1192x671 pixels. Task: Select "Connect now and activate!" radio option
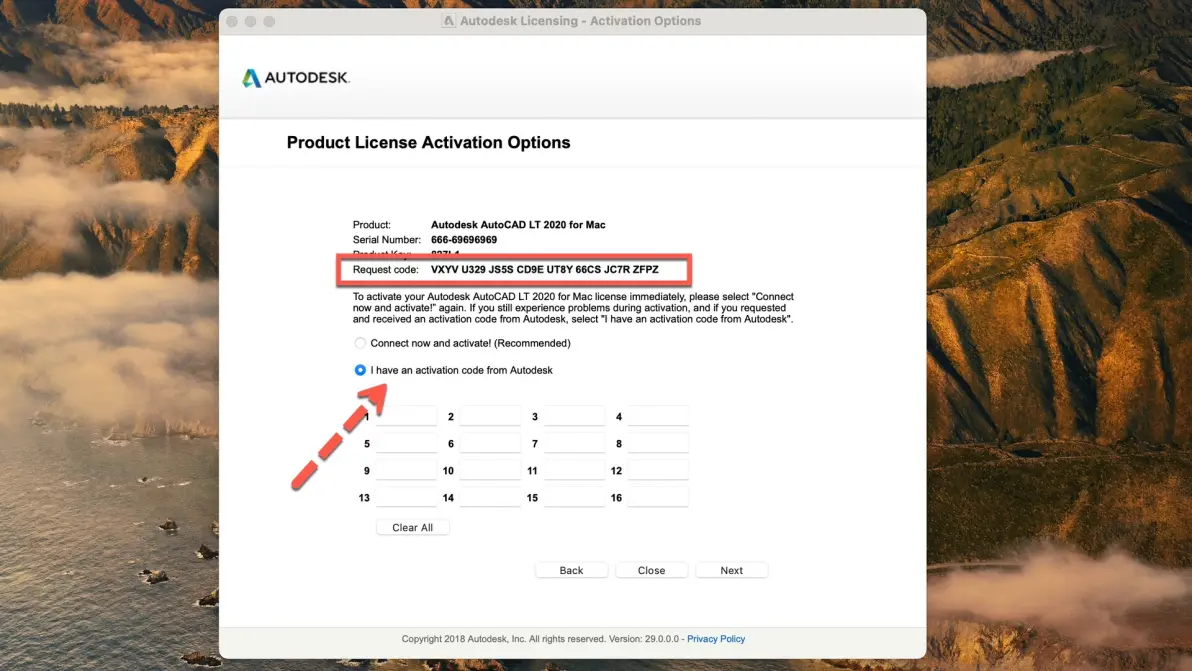click(360, 343)
